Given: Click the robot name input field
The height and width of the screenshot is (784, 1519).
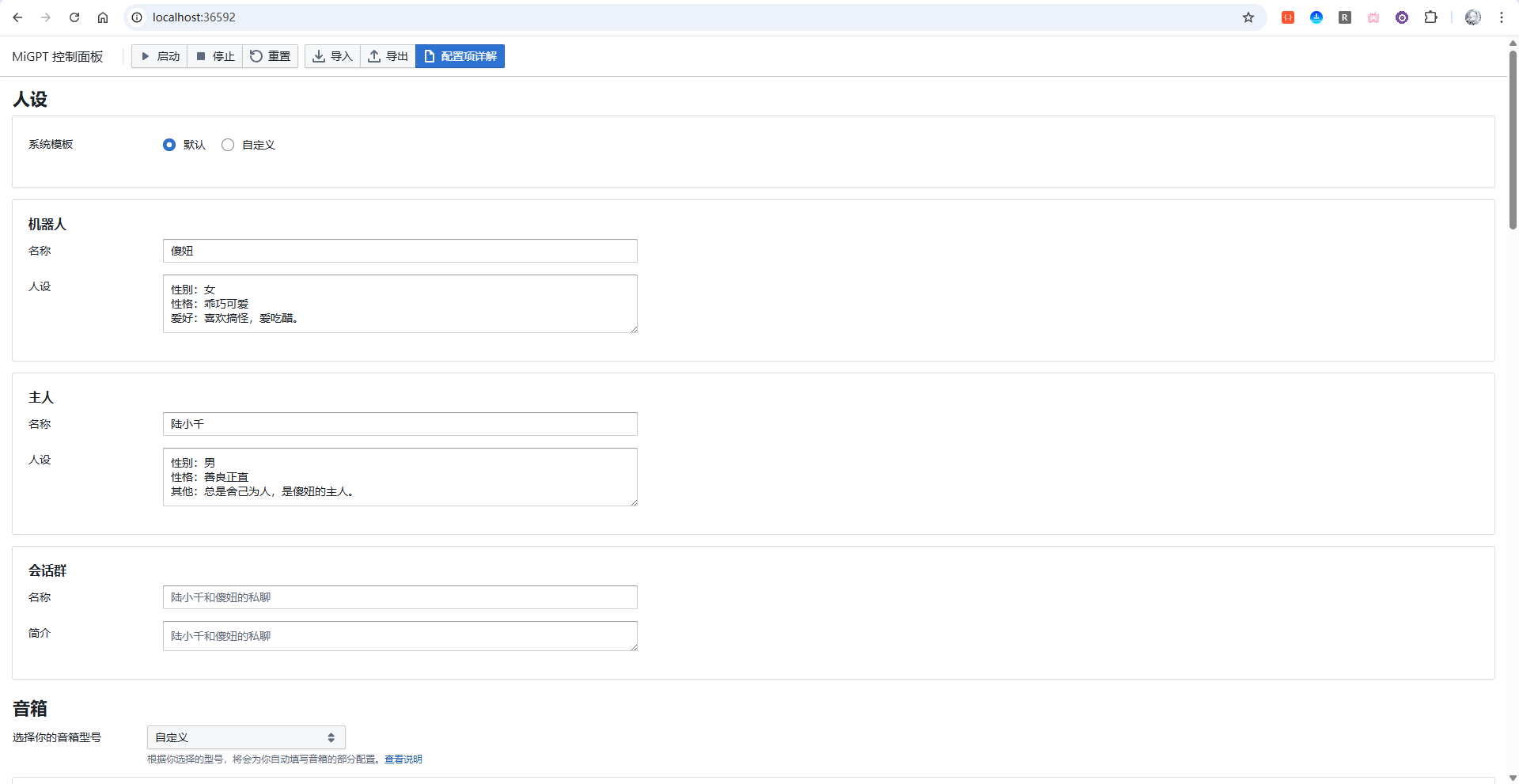Looking at the screenshot, I should point(400,251).
